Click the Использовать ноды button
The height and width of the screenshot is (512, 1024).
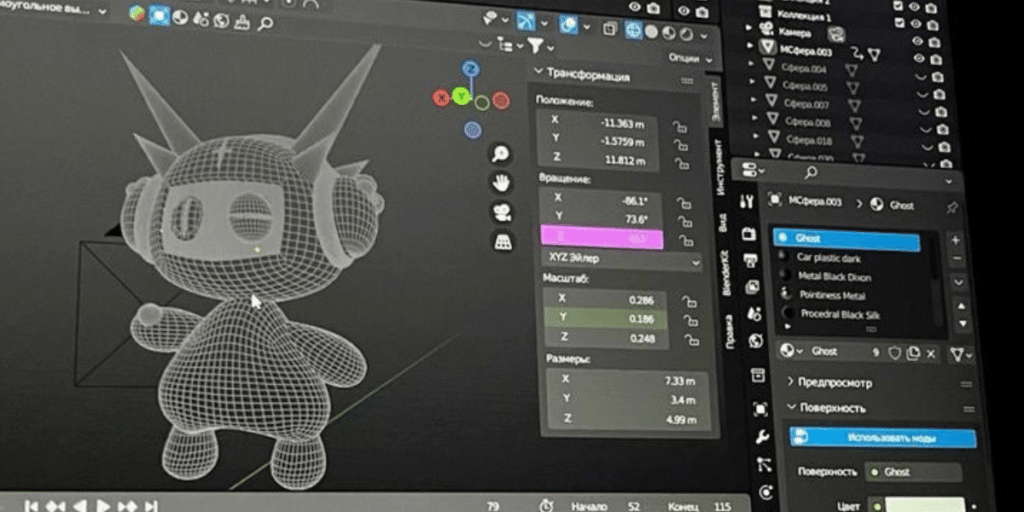883,438
